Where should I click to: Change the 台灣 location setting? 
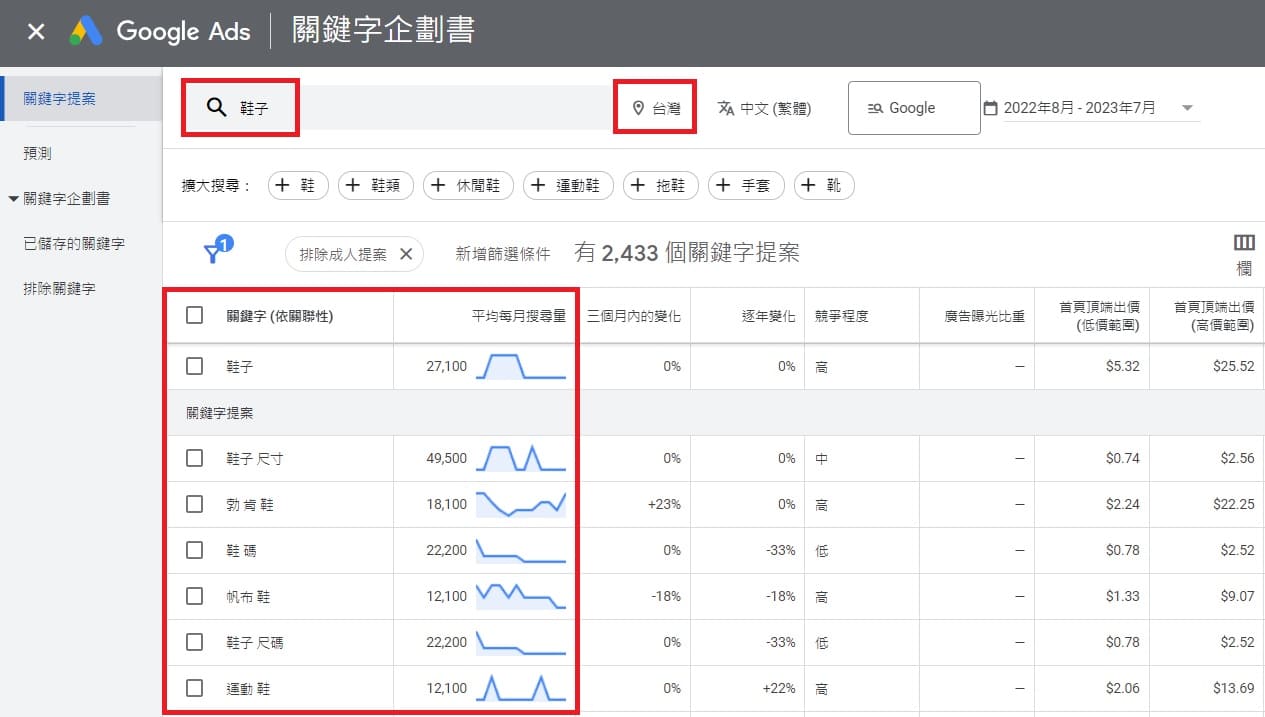656,108
